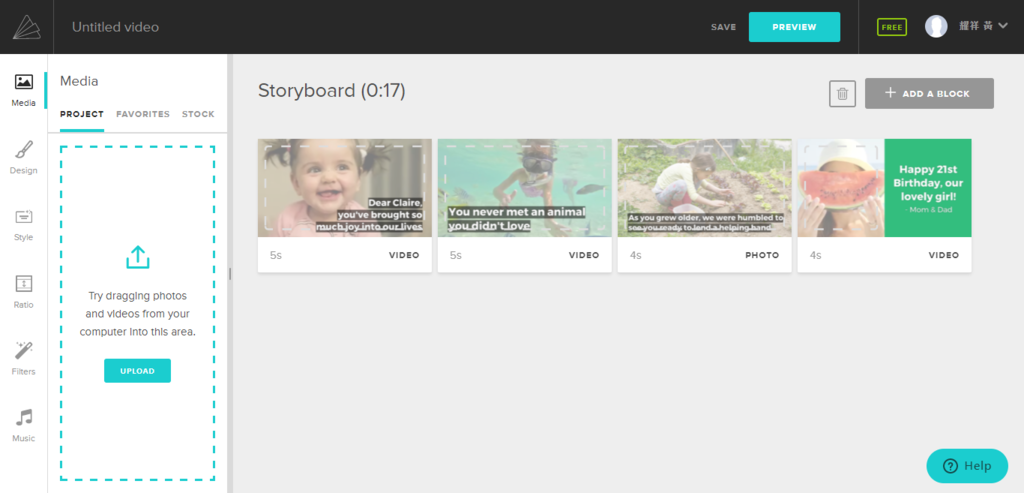
Task: Click the 4s duration under PHOTO block
Action: click(x=635, y=255)
